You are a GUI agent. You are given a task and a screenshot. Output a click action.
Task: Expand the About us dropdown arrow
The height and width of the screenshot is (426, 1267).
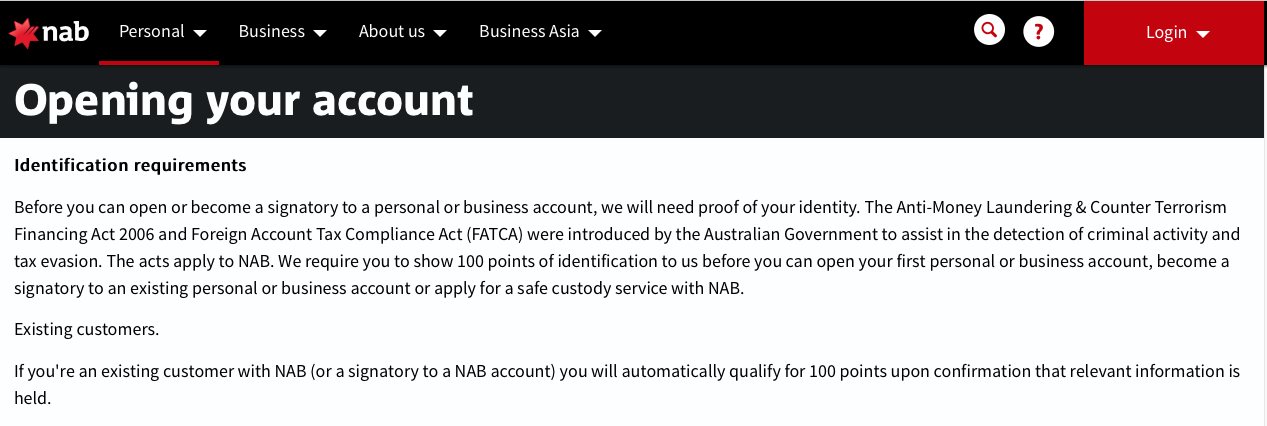[439, 33]
